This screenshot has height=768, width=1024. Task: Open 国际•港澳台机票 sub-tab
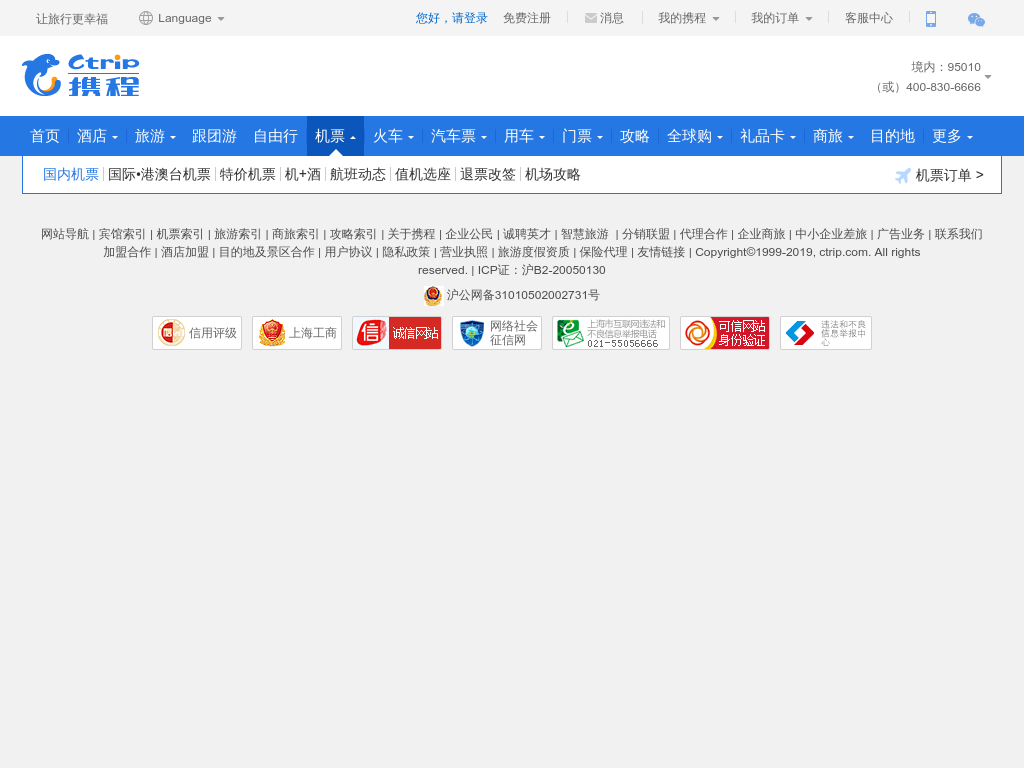click(x=159, y=174)
